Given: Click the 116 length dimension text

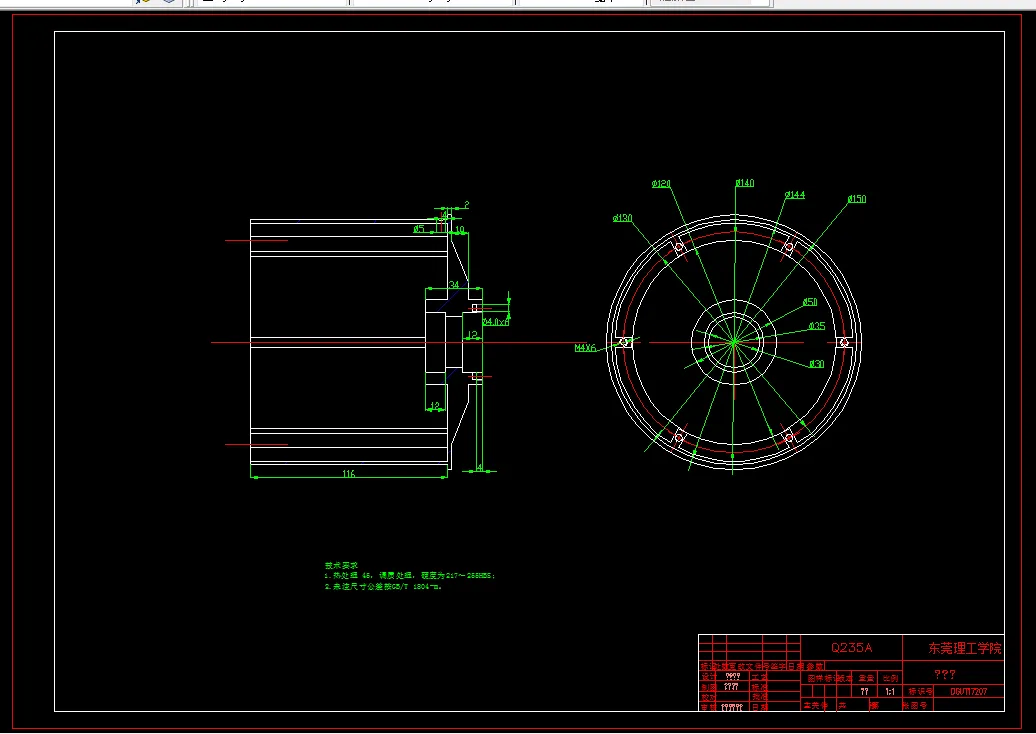Looking at the screenshot, I should [349, 472].
